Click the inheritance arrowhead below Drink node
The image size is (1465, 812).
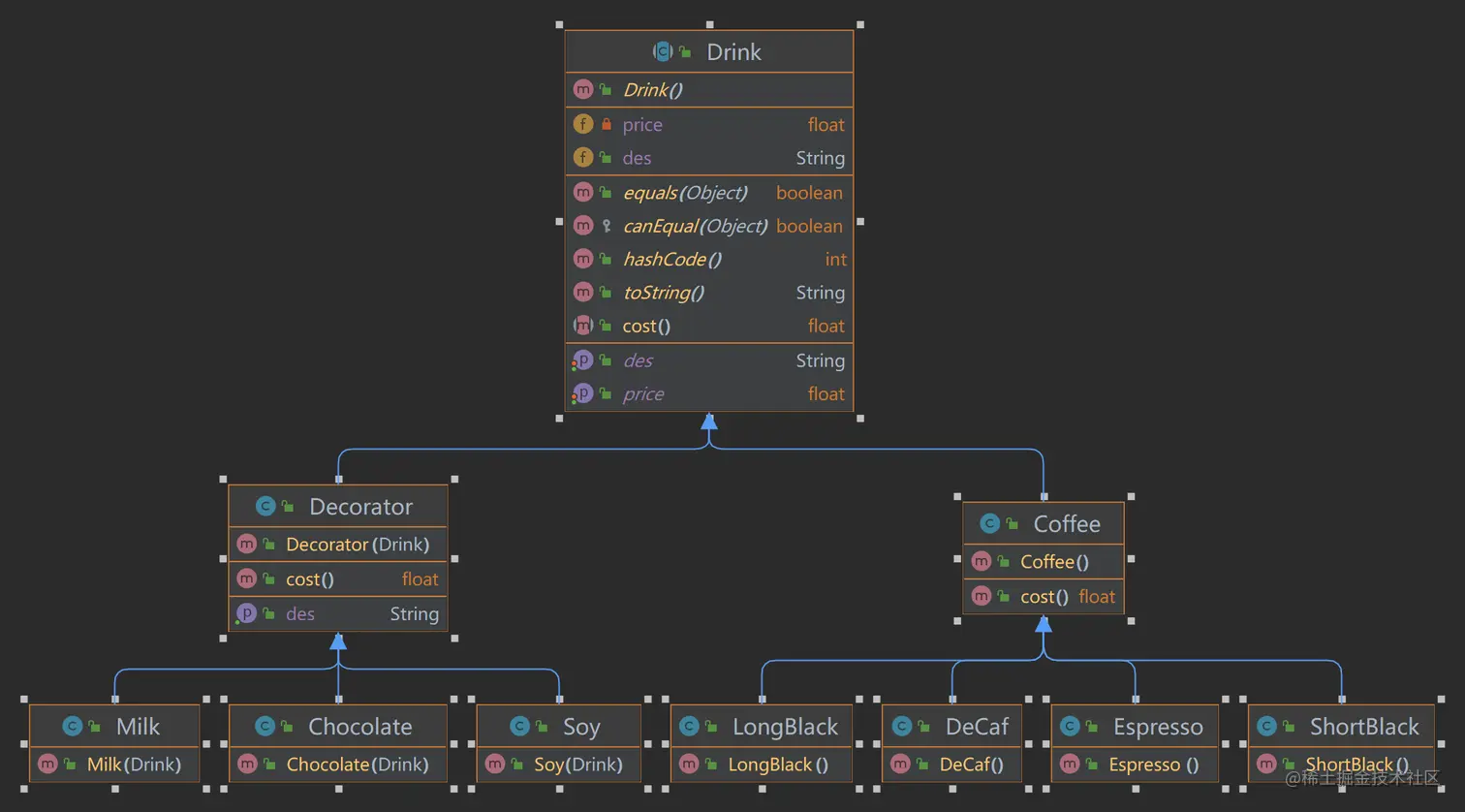click(709, 422)
